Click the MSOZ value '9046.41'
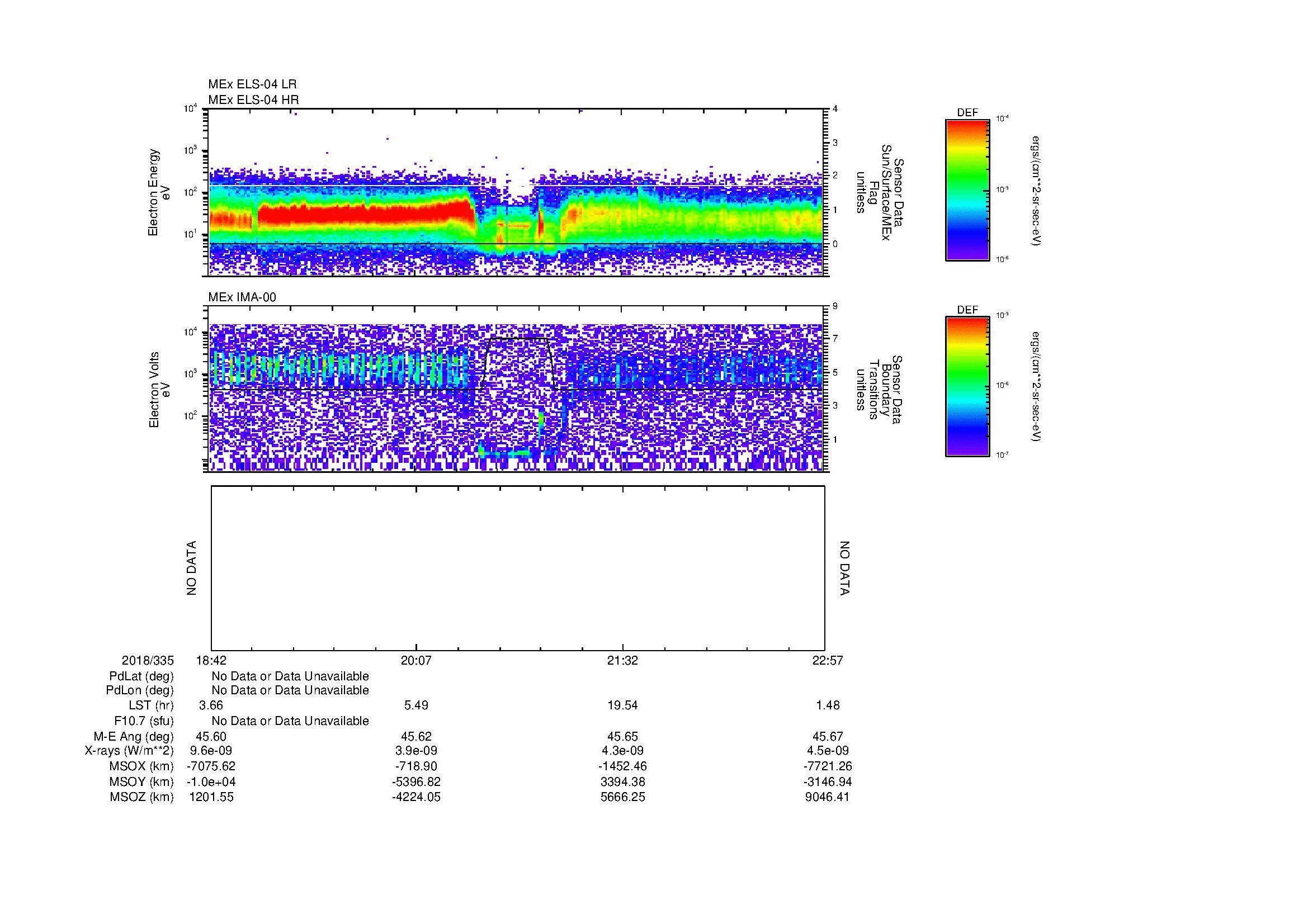The width and height of the screenshot is (1308, 924). click(828, 797)
